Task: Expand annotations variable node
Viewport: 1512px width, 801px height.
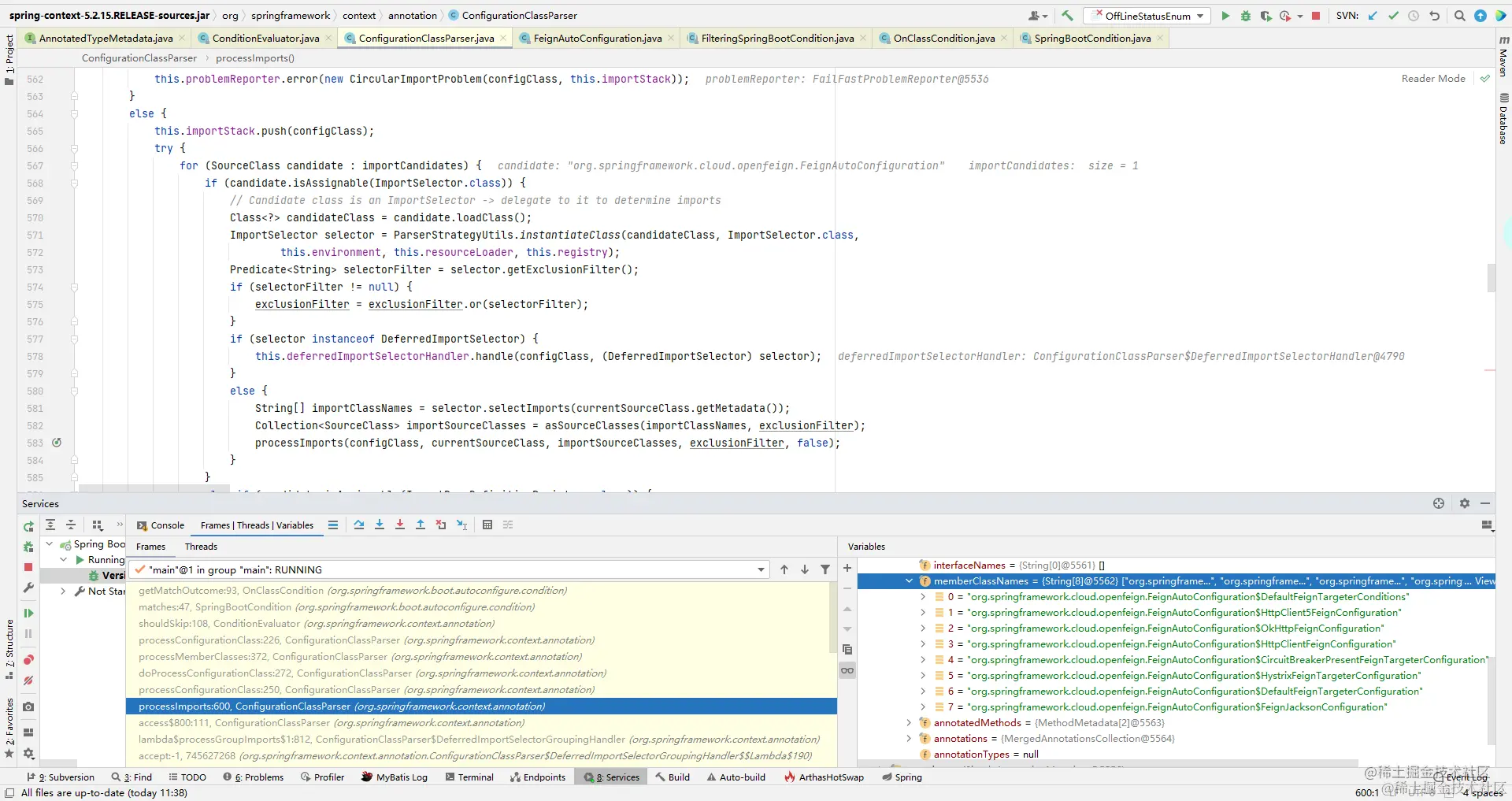Action: pos(909,739)
